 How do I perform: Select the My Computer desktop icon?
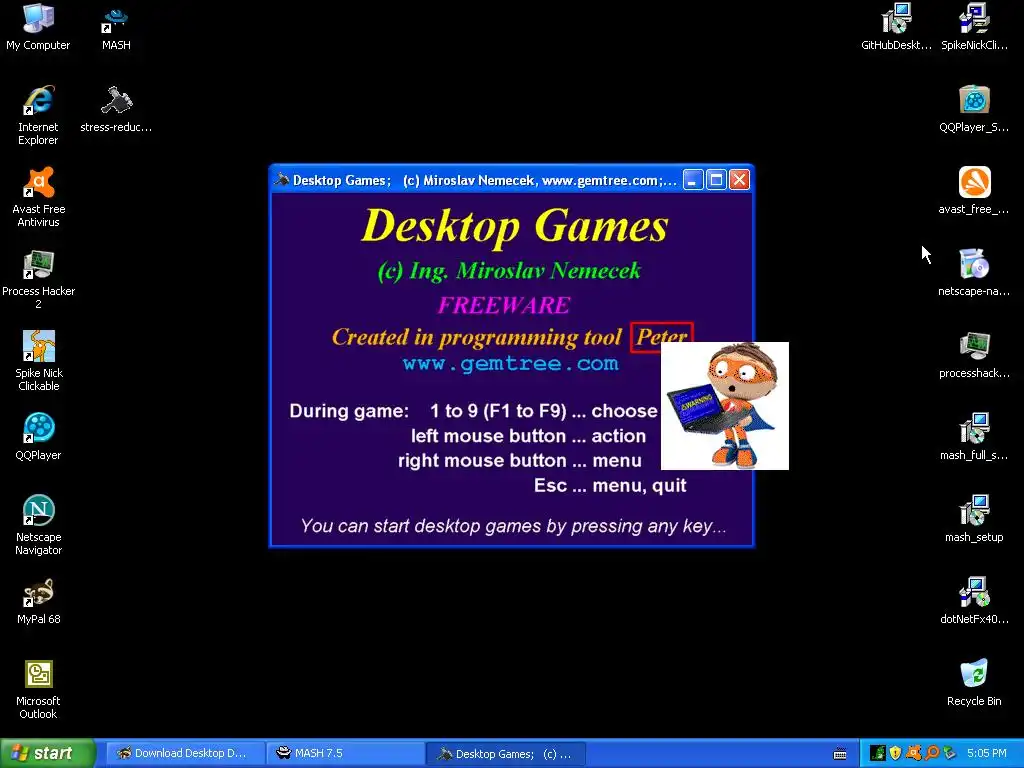pyautogui.click(x=39, y=26)
